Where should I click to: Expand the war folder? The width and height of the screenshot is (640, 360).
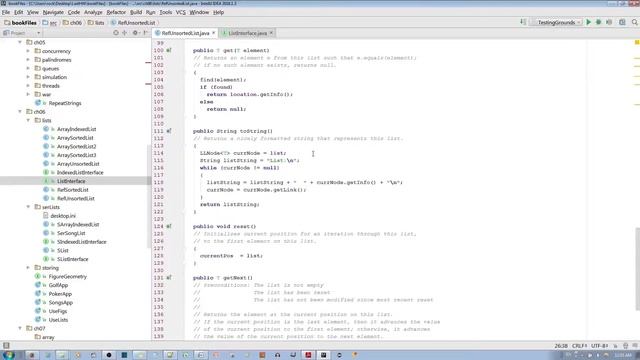28,94
